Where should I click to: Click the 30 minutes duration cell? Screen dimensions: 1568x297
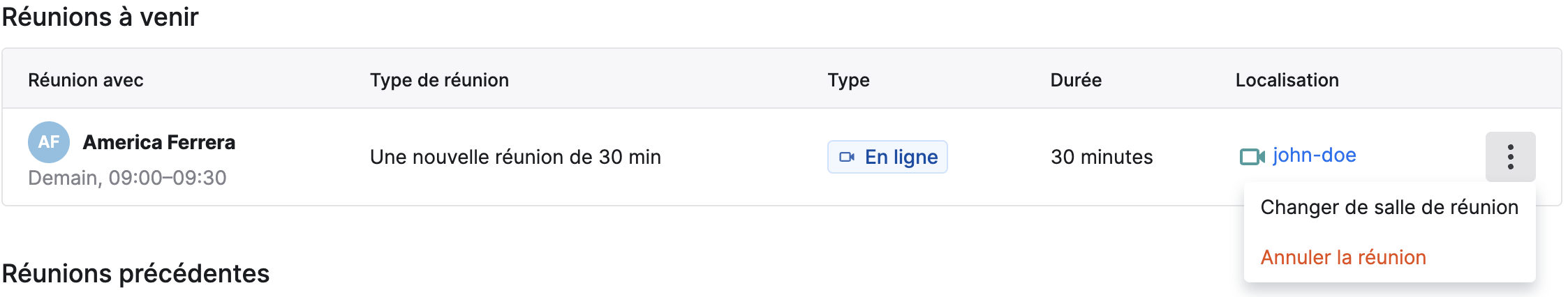click(x=1102, y=157)
